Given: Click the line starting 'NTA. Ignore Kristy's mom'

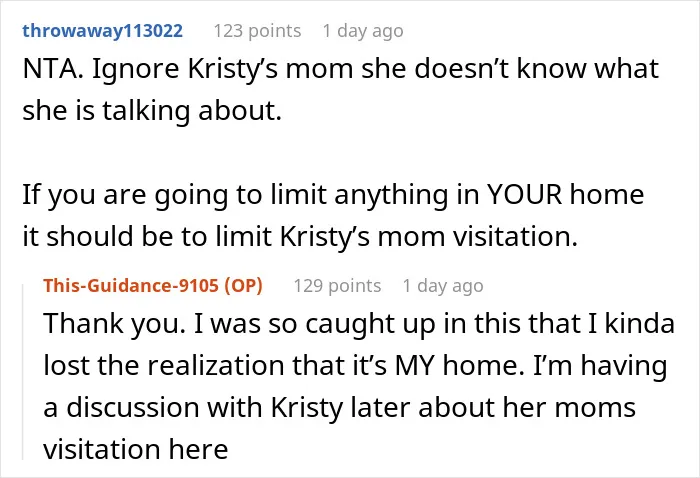Looking at the screenshot, I should click(341, 70).
